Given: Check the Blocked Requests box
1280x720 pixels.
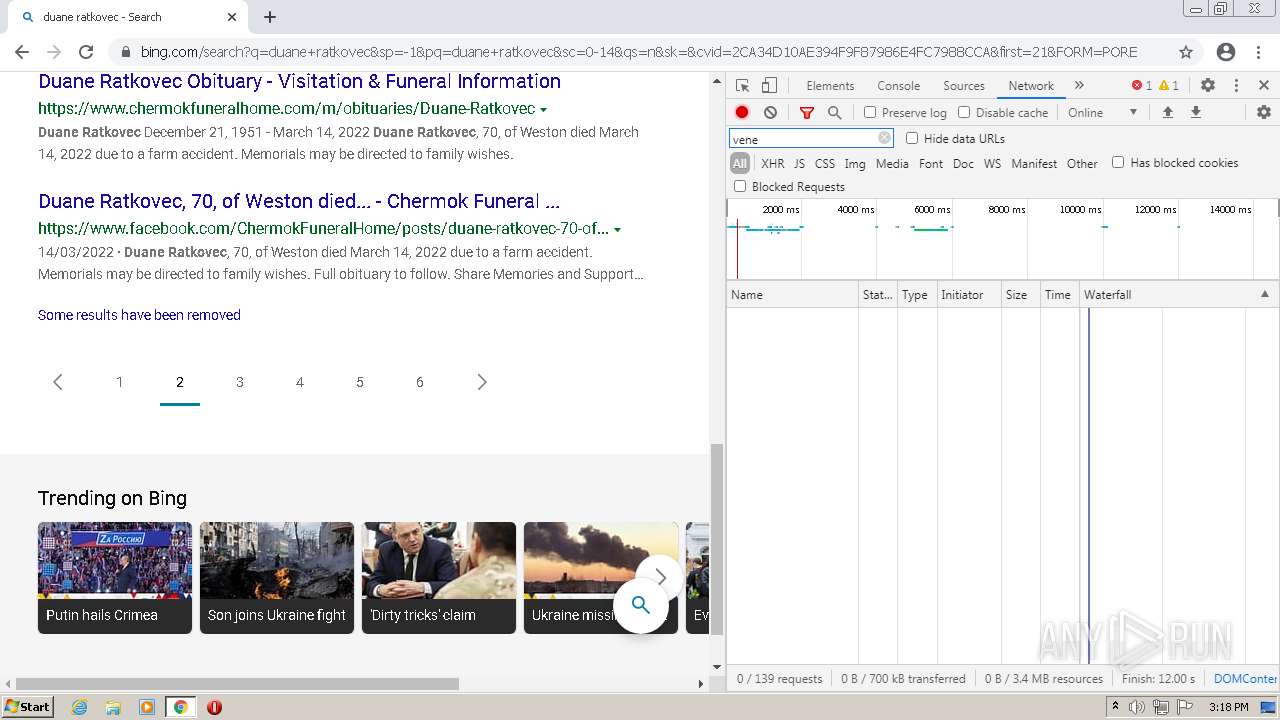Looking at the screenshot, I should [x=740, y=186].
